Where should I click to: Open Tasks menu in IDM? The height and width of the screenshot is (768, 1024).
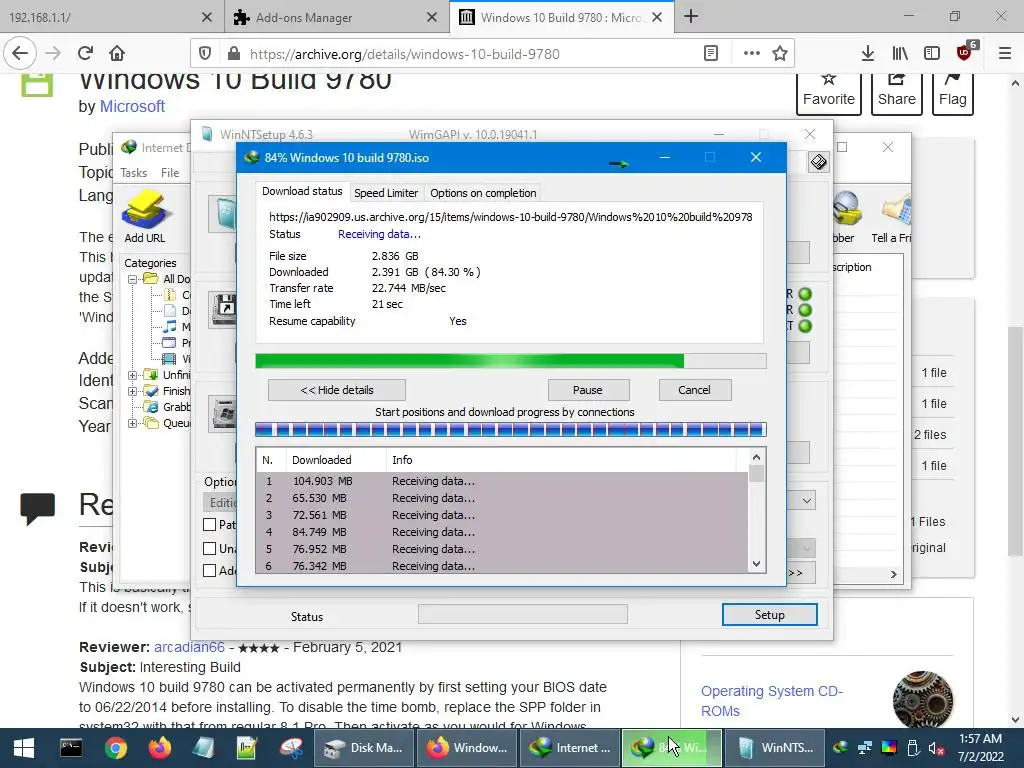pos(134,172)
